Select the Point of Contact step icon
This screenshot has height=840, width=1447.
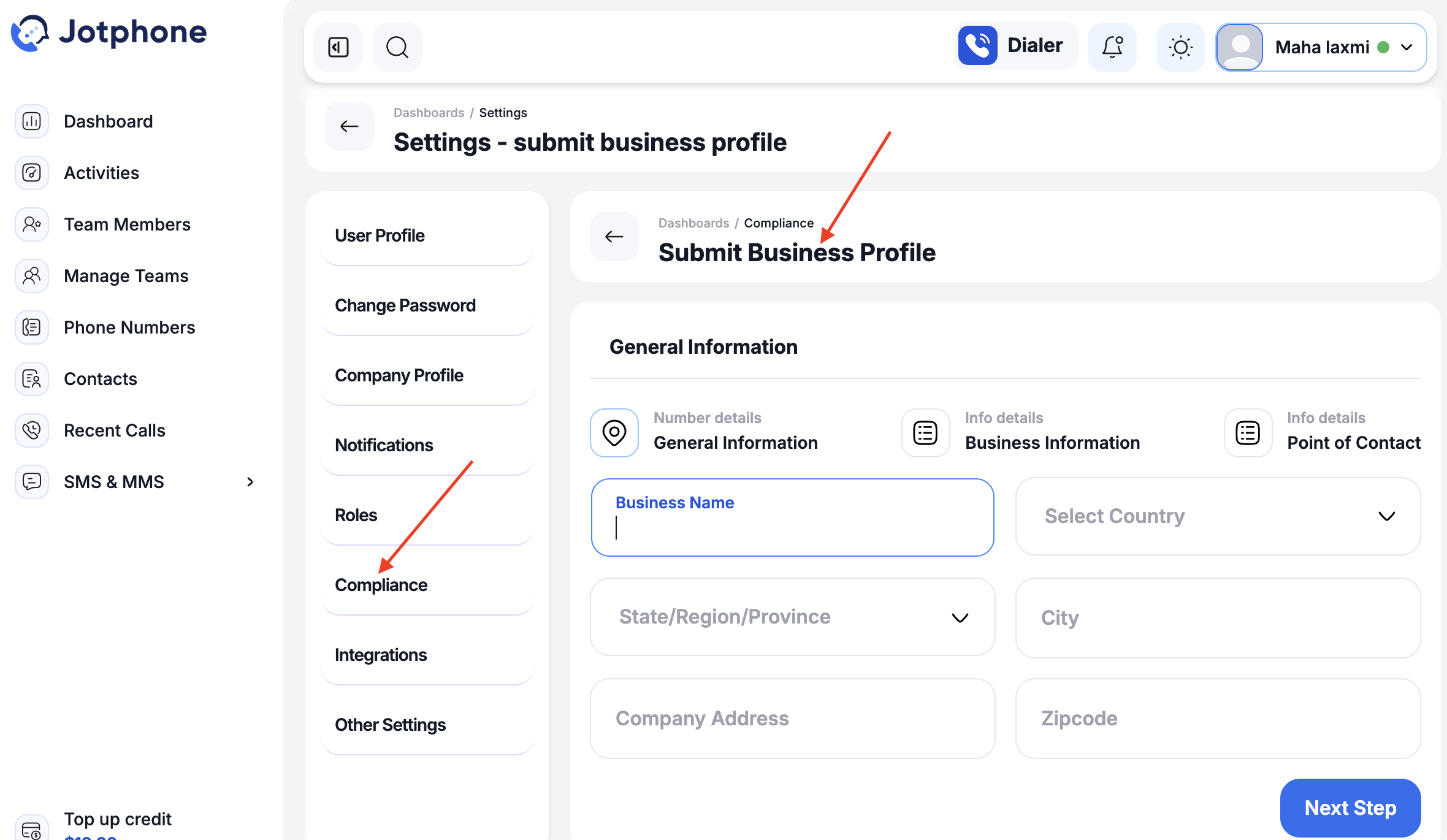click(1248, 433)
